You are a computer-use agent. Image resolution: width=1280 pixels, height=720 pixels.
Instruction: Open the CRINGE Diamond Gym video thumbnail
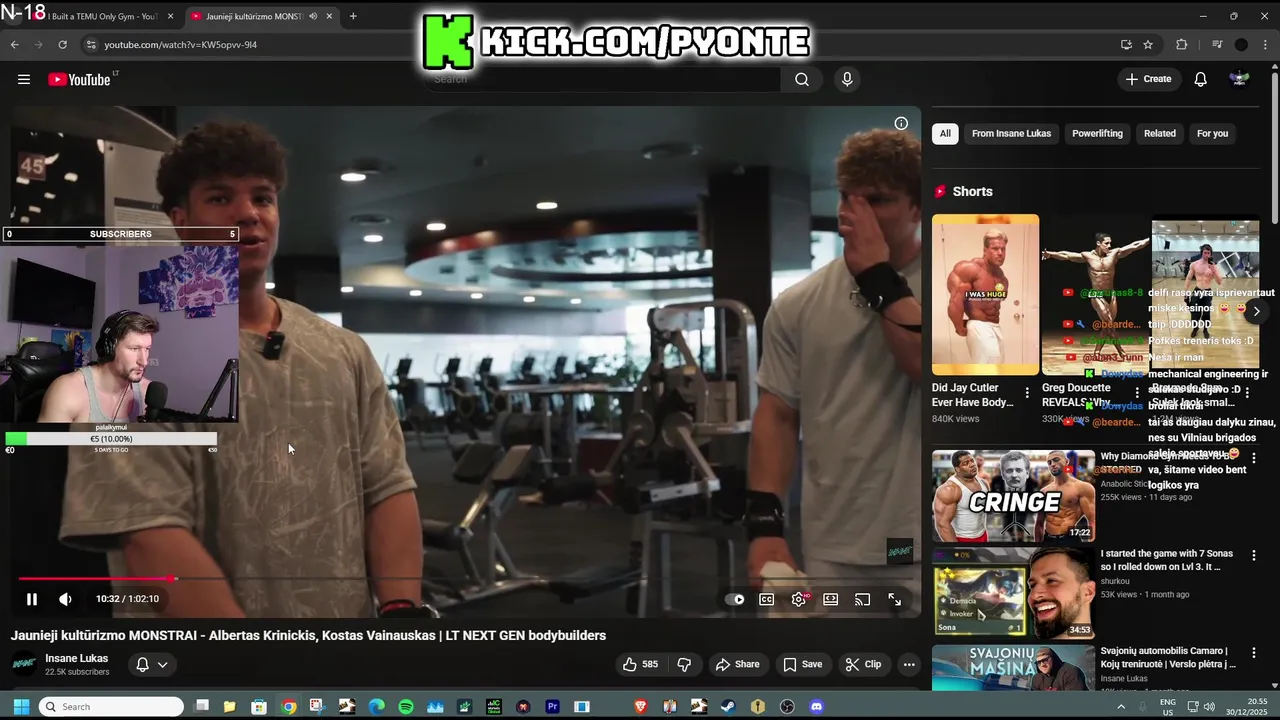(1013, 496)
